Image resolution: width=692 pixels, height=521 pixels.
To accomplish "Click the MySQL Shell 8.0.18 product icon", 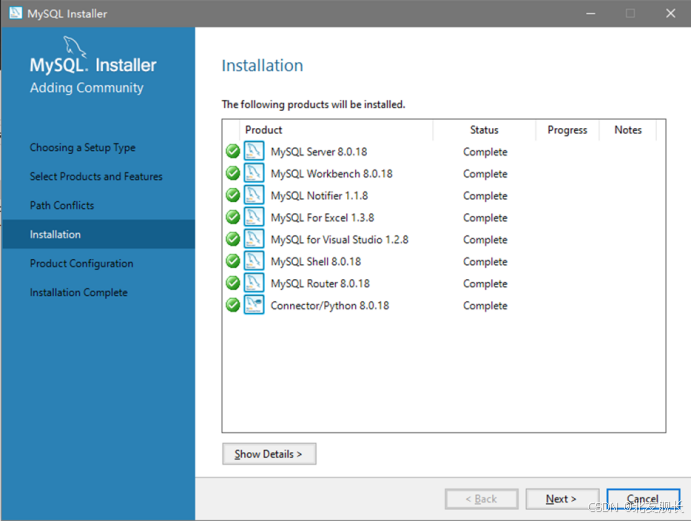I will [x=254, y=261].
